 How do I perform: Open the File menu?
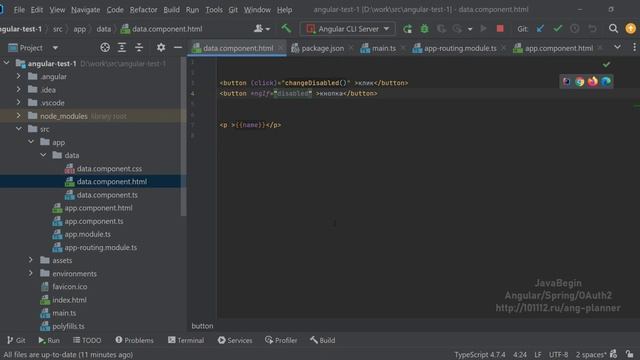pos(19,9)
